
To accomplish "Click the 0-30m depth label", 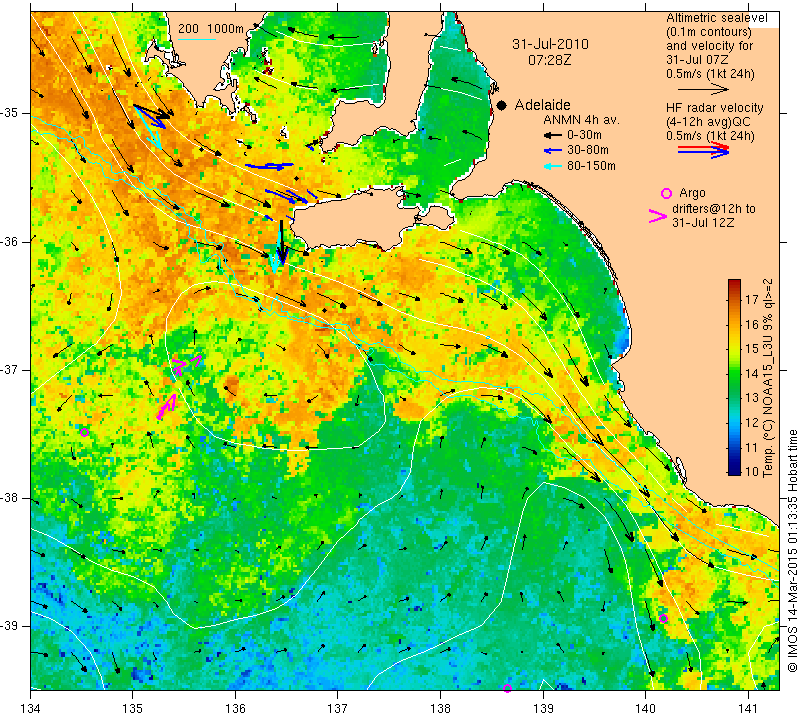I will pyautogui.click(x=584, y=135).
